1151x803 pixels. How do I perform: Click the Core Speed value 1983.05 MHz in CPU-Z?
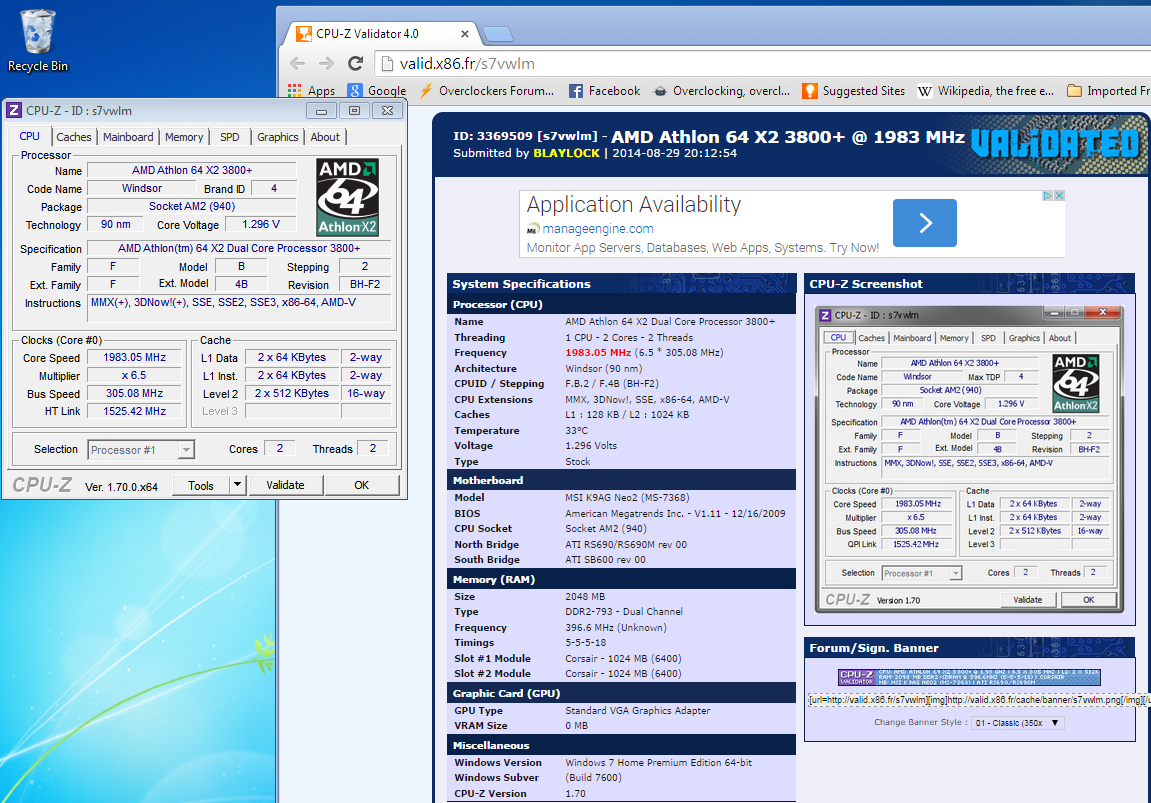click(134, 357)
